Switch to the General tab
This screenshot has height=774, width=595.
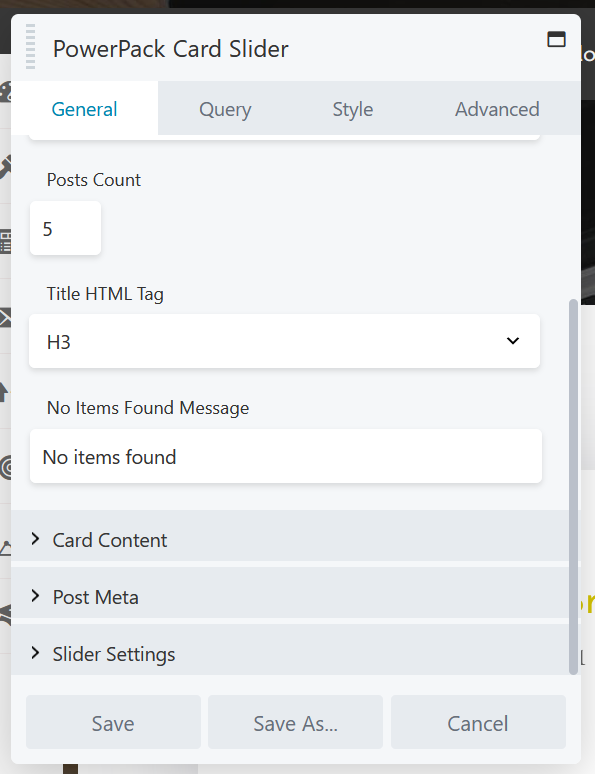coord(84,109)
